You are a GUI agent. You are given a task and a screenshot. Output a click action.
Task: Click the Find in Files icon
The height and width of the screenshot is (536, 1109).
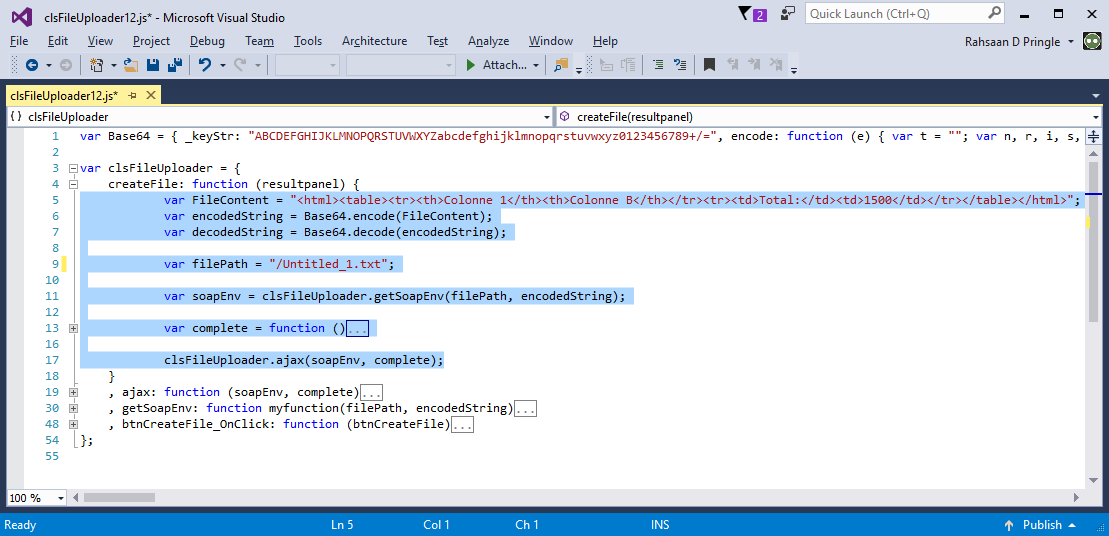(x=561, y=65)
